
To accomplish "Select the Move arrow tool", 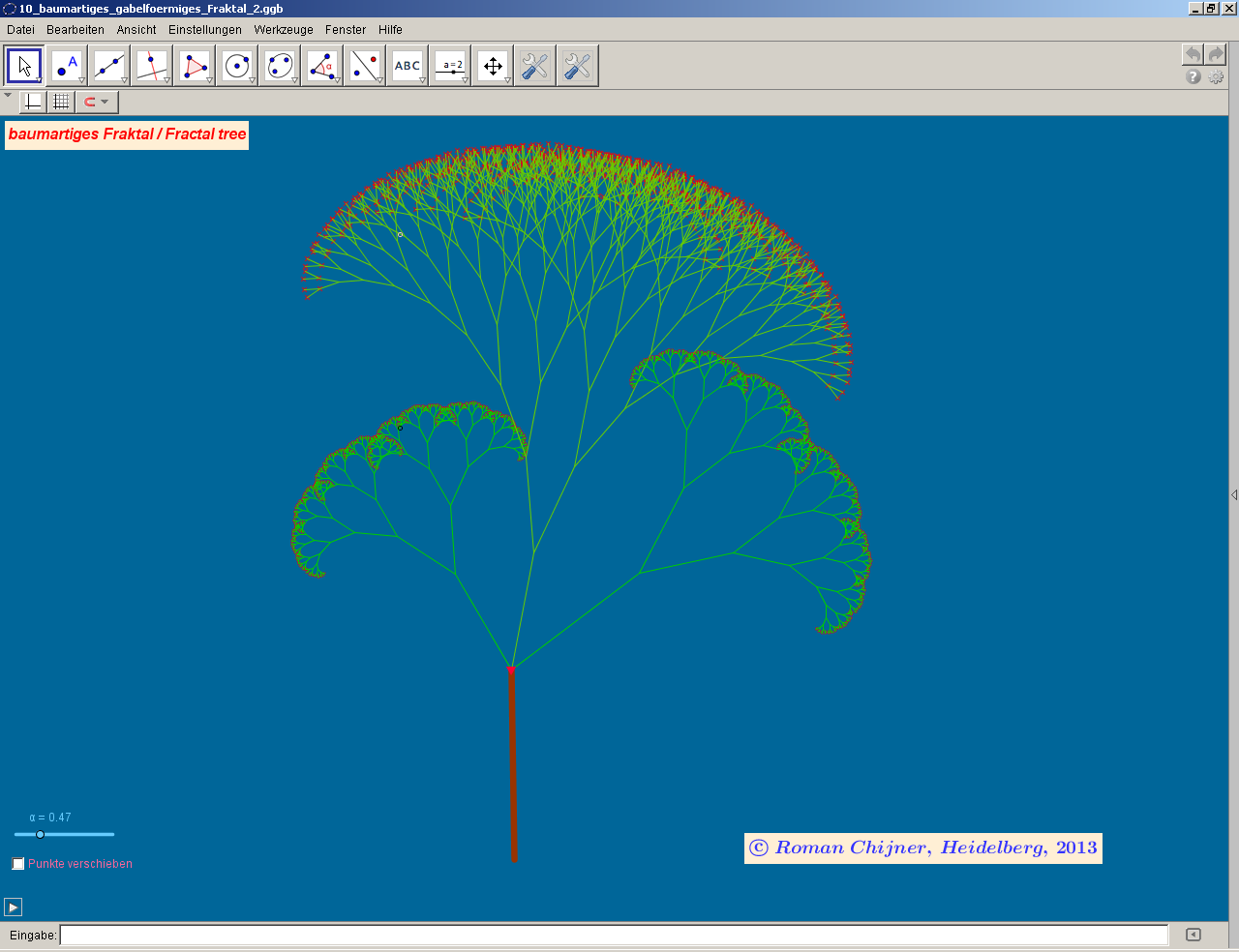I will 24,66.
